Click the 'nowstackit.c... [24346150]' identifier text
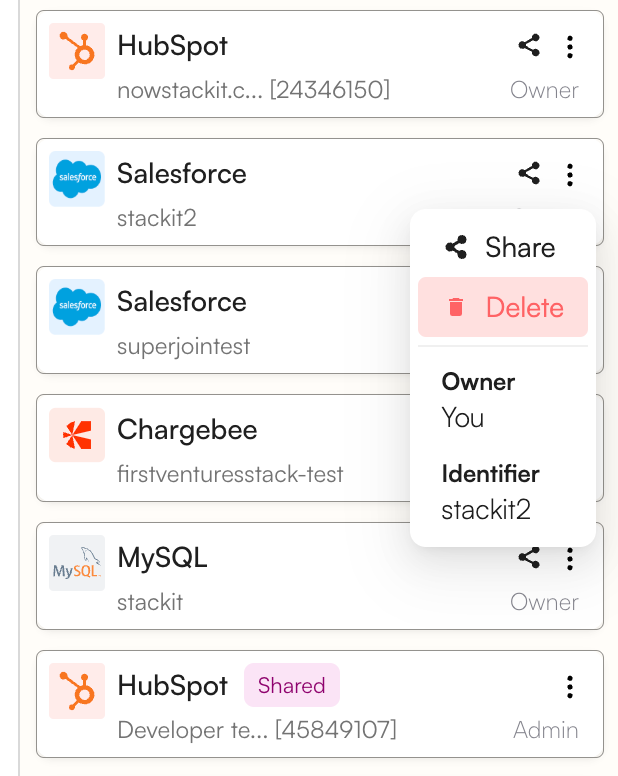The height and width of the screenshot is (776, 618). (x=253, y=90)
